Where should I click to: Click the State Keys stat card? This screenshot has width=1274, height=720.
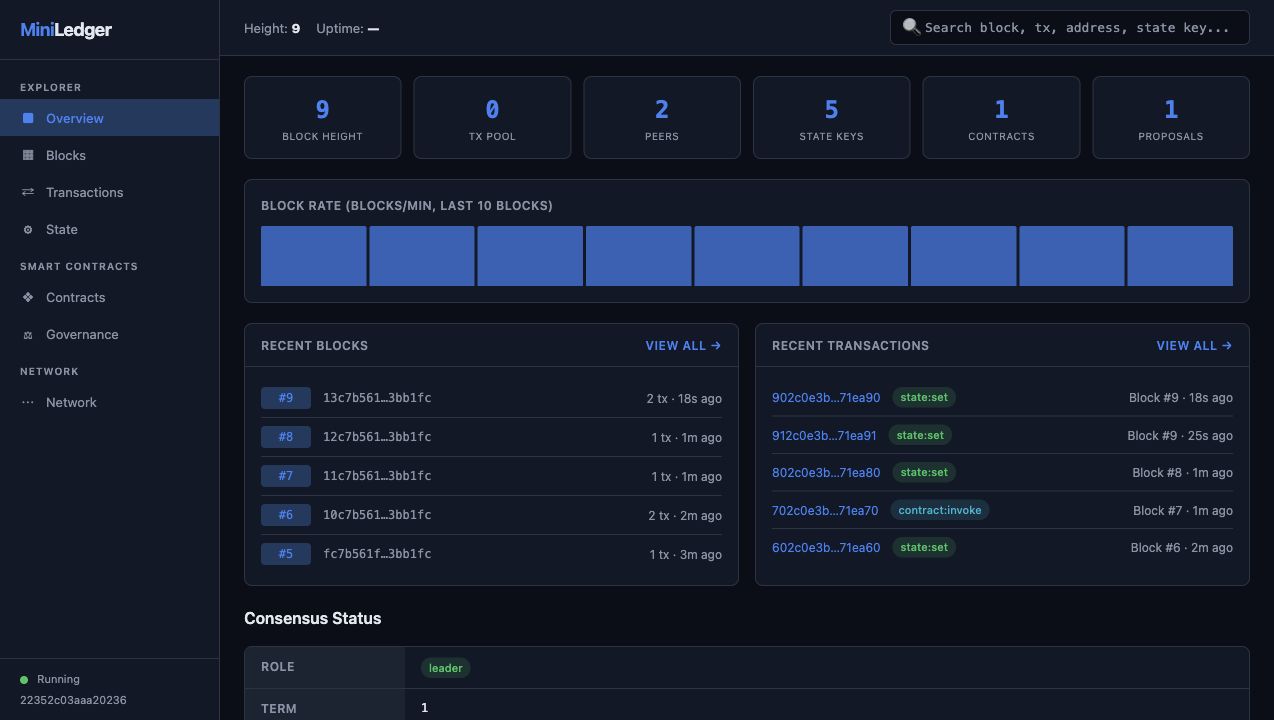pos(831,117)
